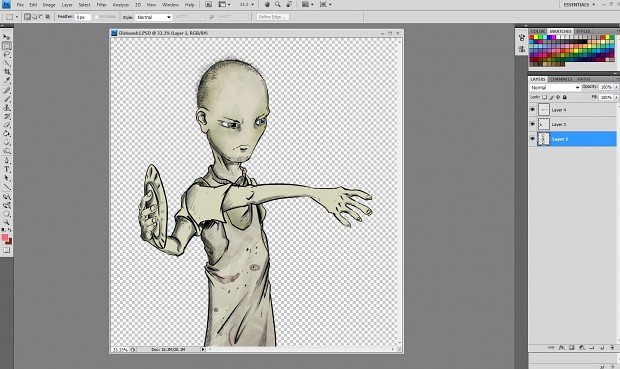Open the Screen Mode dropdown
The height and width of the screenshot is (369, 620).
coord(325,5)
